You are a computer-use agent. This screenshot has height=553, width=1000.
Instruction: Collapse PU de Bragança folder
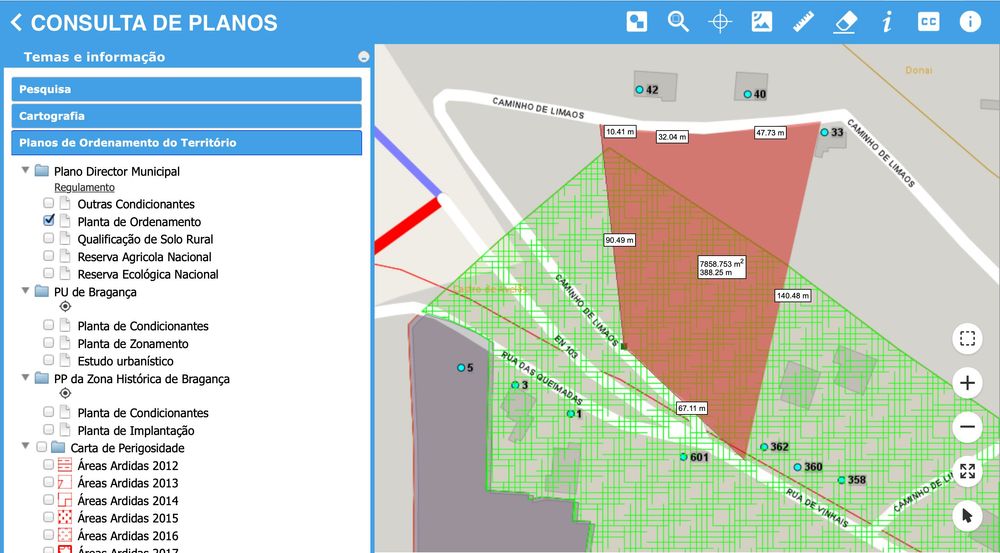[x=26, y=291]
